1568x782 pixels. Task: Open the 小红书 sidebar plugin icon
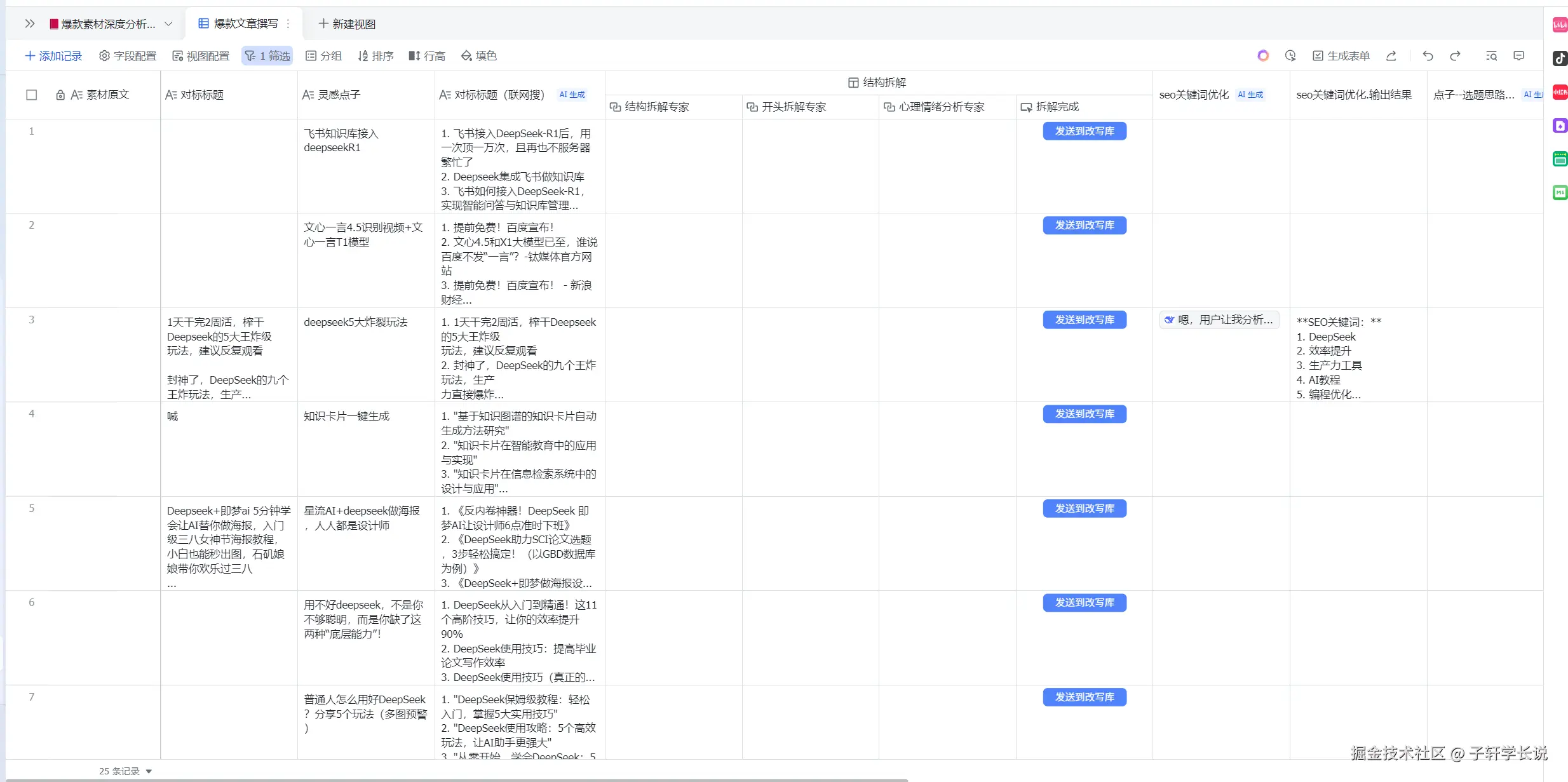[x=1560, y=92]
